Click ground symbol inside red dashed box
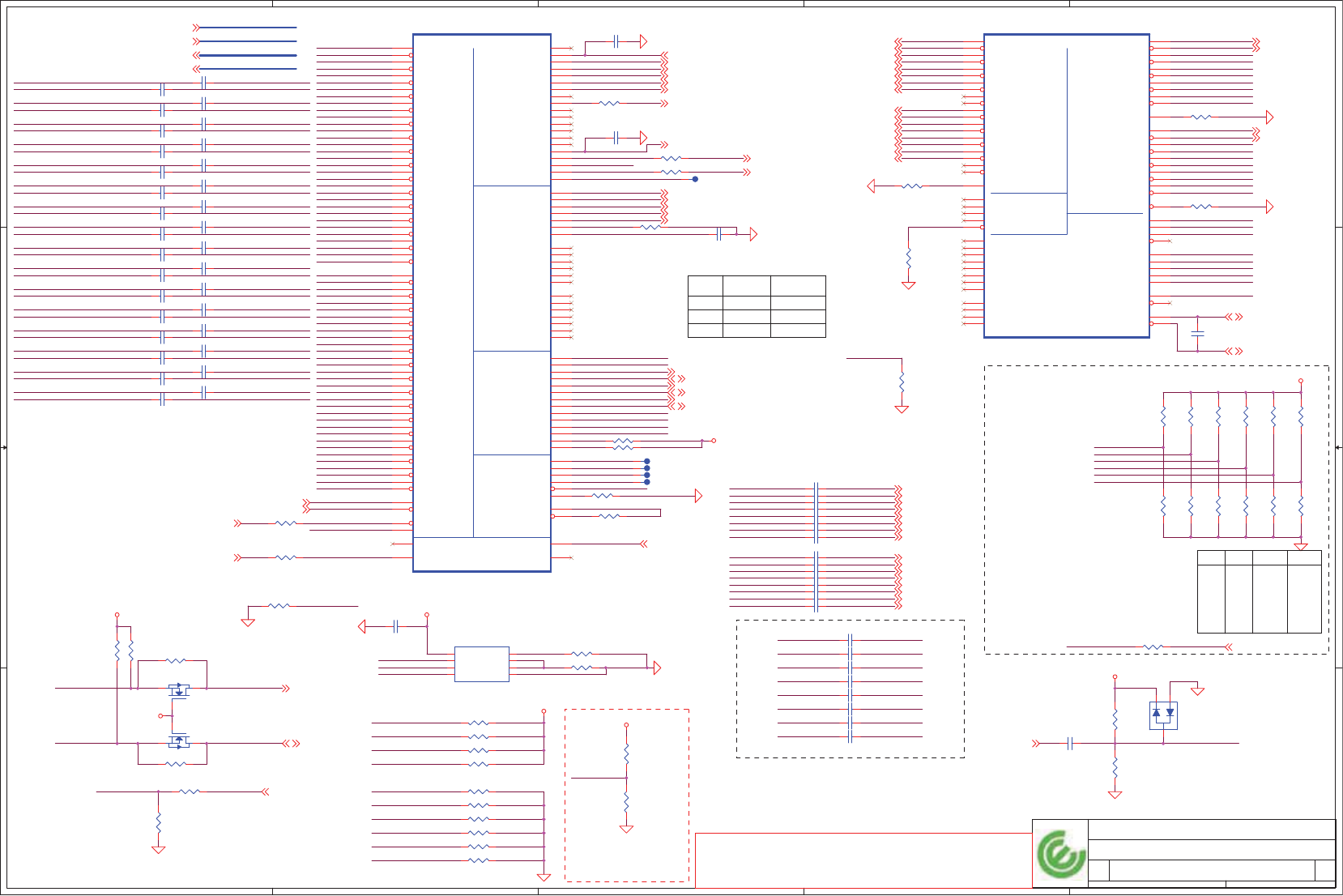Viewport: 1343px width, 896px height. pos(626,829)
